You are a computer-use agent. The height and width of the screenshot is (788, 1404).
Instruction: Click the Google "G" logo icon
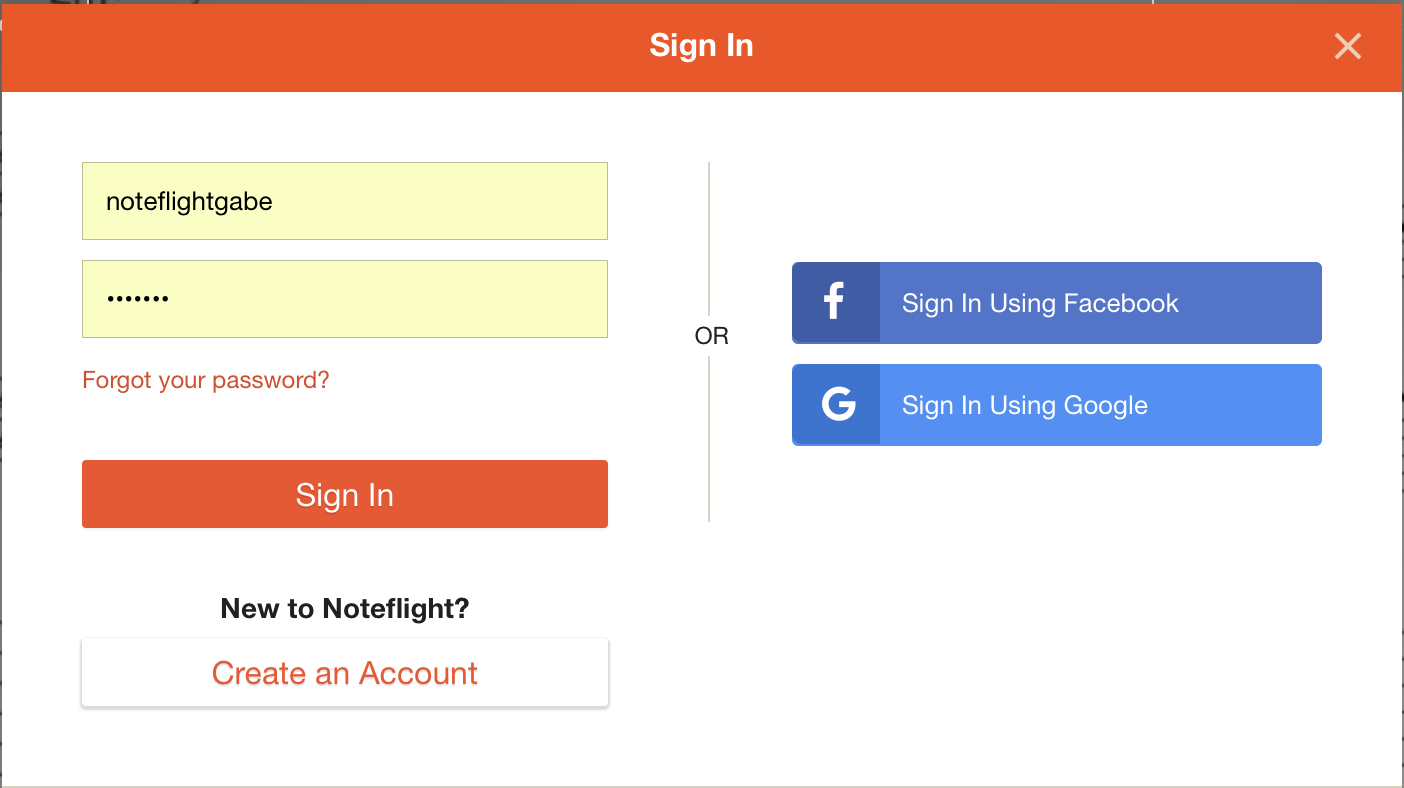[x=838, y=404]
